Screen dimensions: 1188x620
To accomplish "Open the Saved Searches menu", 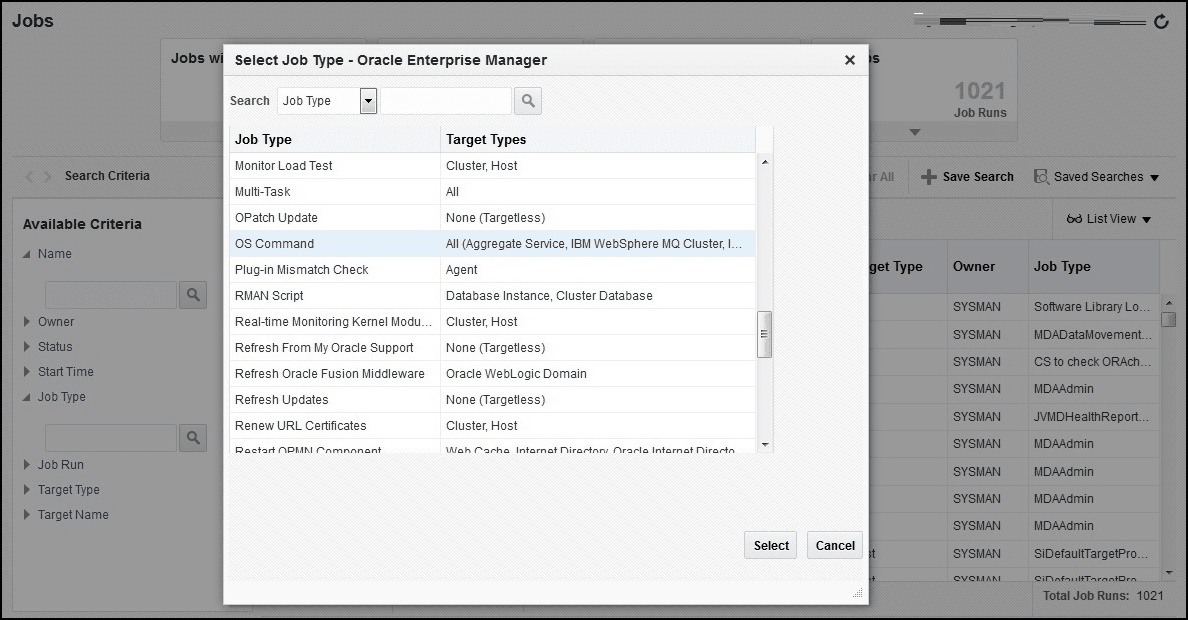I will click(1097, 177).
